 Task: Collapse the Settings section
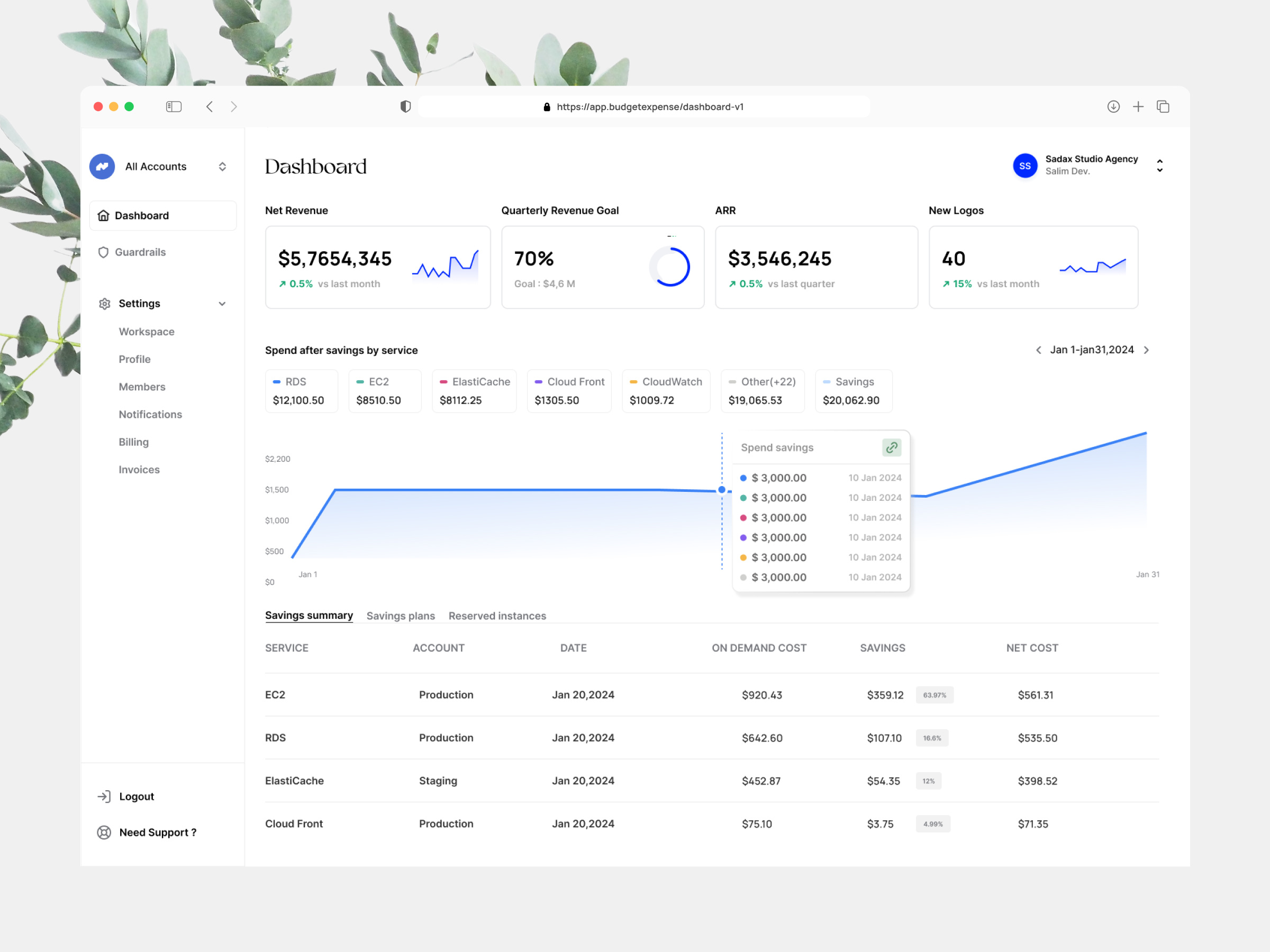click(x=222, y=304)
